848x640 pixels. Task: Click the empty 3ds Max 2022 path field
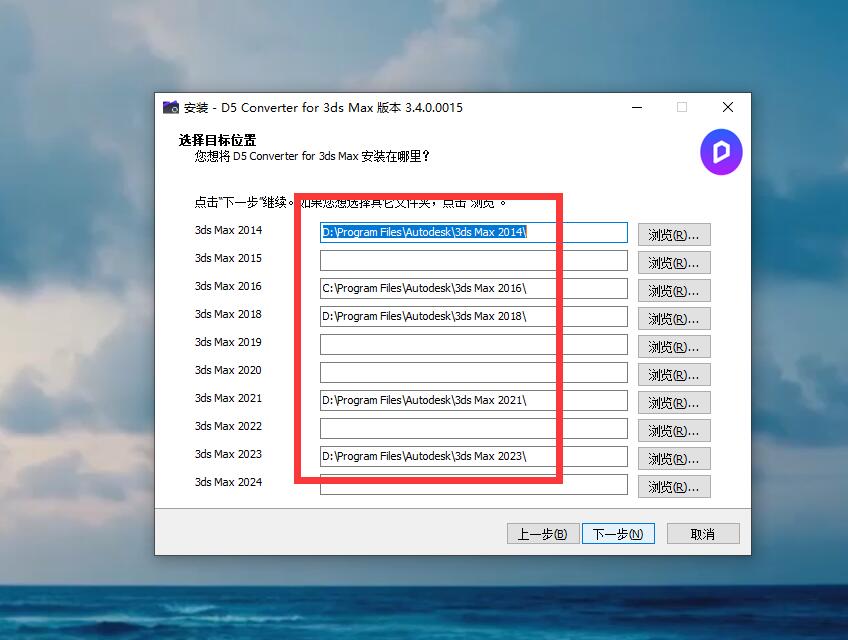click(474, 428)
